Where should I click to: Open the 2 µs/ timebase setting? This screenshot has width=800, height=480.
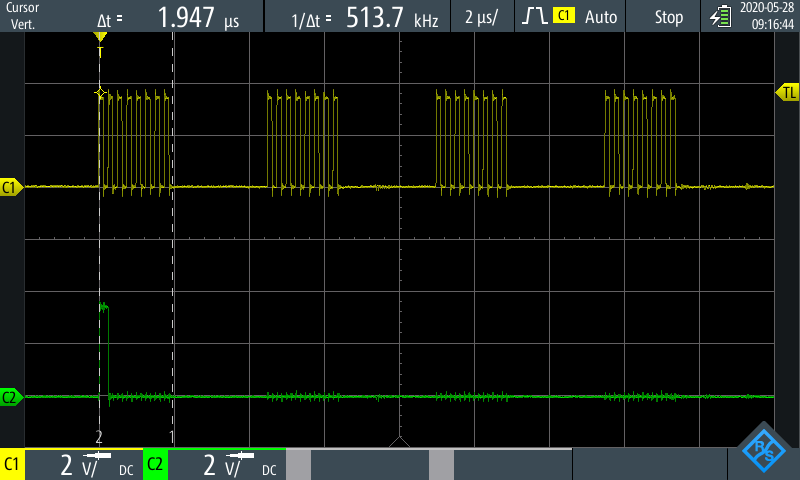click(x=481, y=17)
